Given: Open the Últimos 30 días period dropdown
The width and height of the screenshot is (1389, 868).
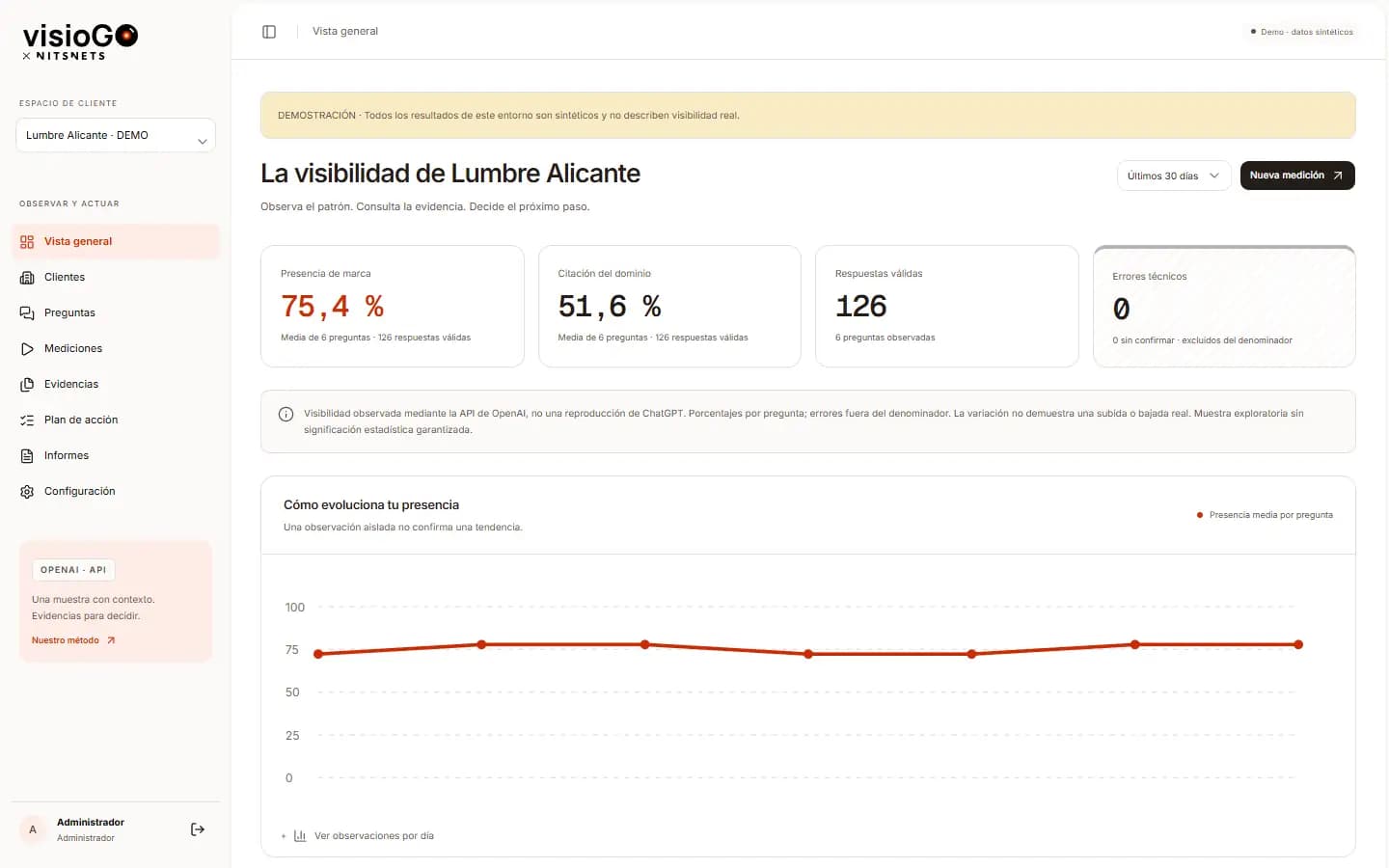Looking at the screenshot, I should pyautogui.click(x=1174, y=176).
